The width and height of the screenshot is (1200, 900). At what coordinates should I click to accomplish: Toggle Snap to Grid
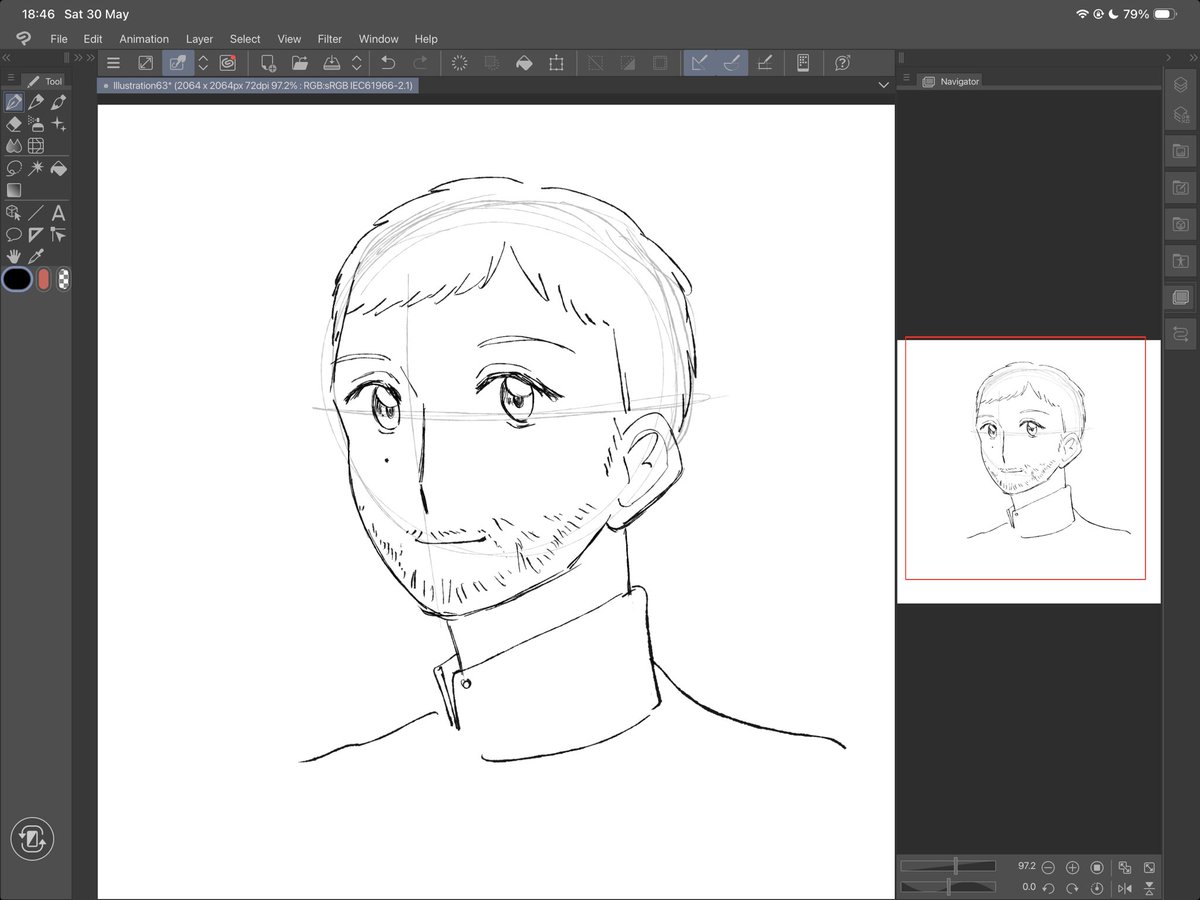point(764,62)
